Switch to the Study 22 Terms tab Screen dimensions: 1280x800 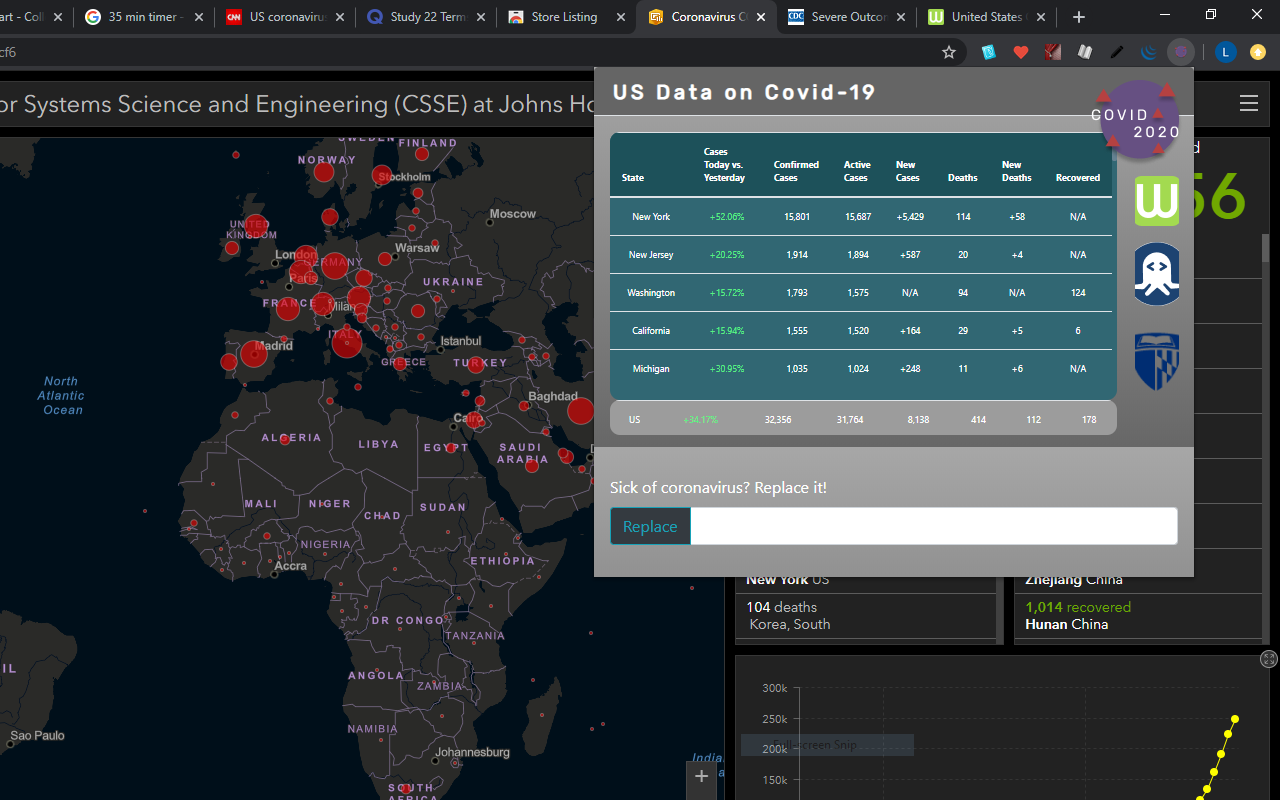427,17
